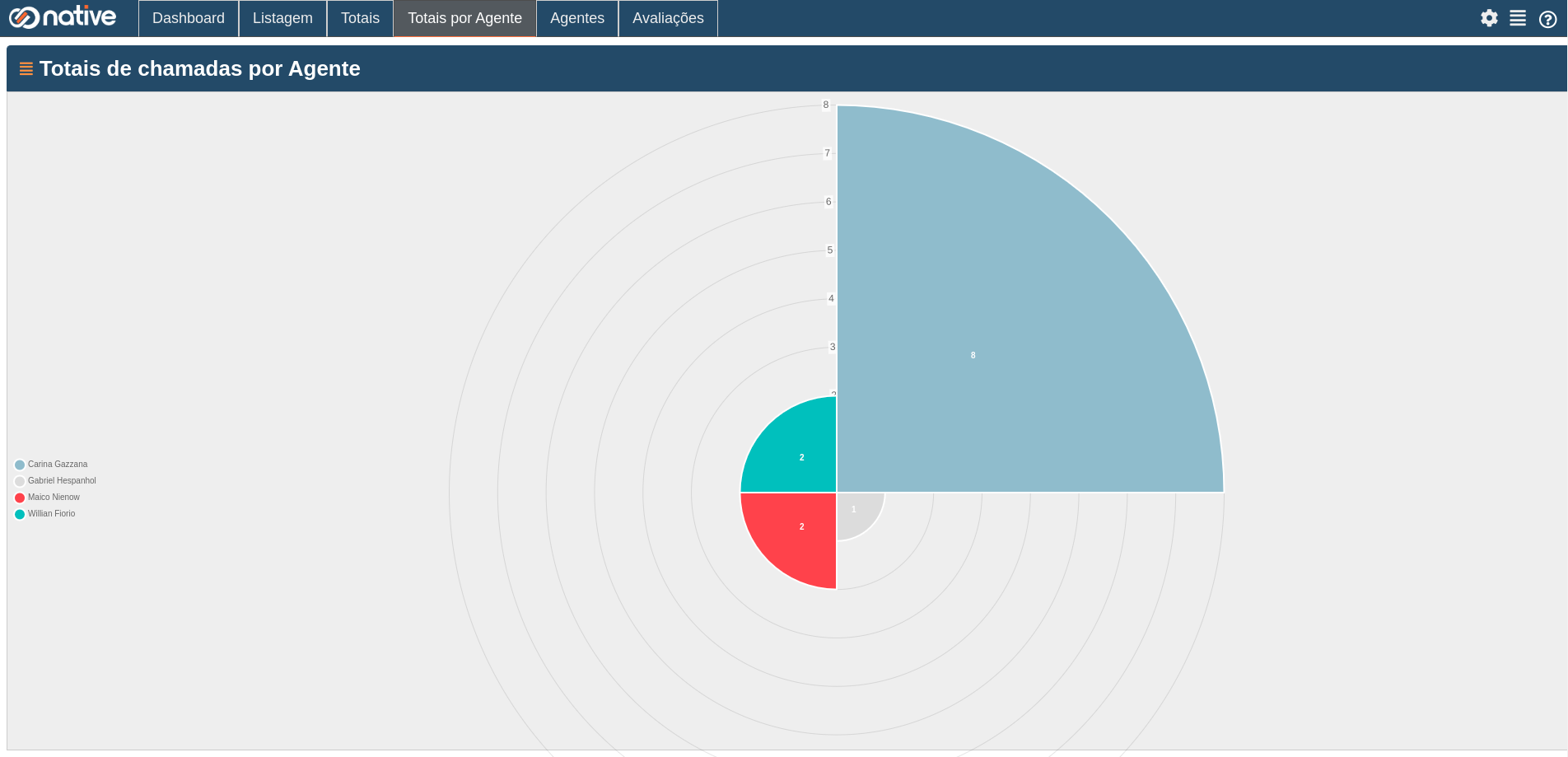Click the Maico Nienow red legend dot
The image size is (1568, 757).
(20, 498)
